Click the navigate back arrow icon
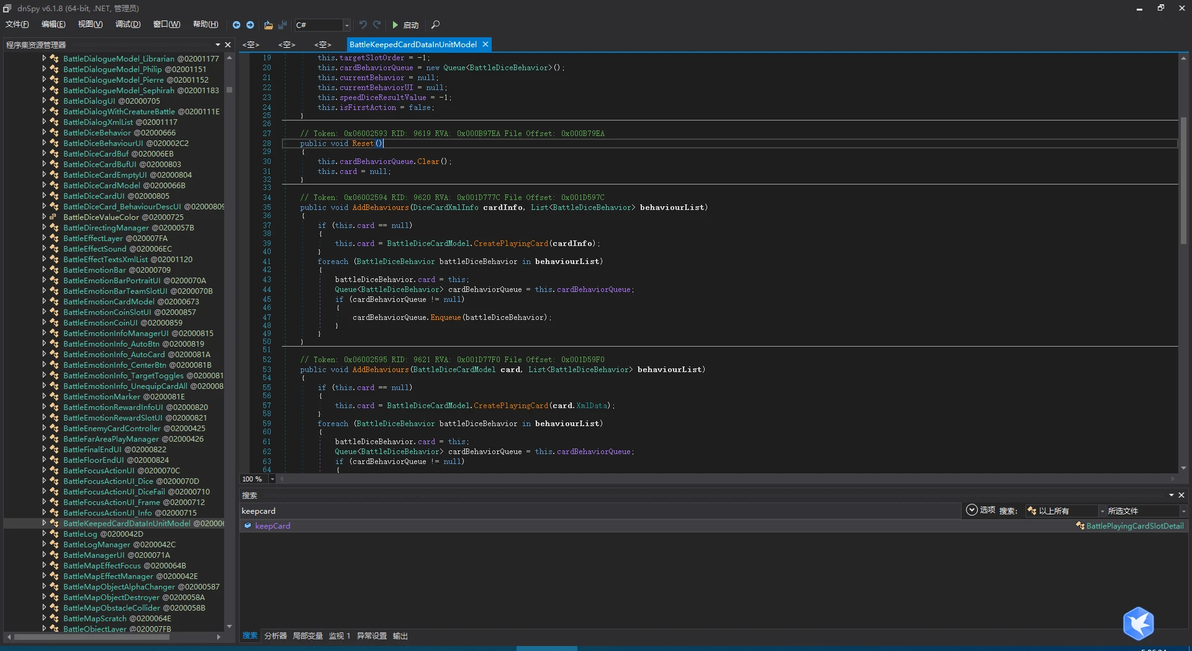 pos(236,25)
